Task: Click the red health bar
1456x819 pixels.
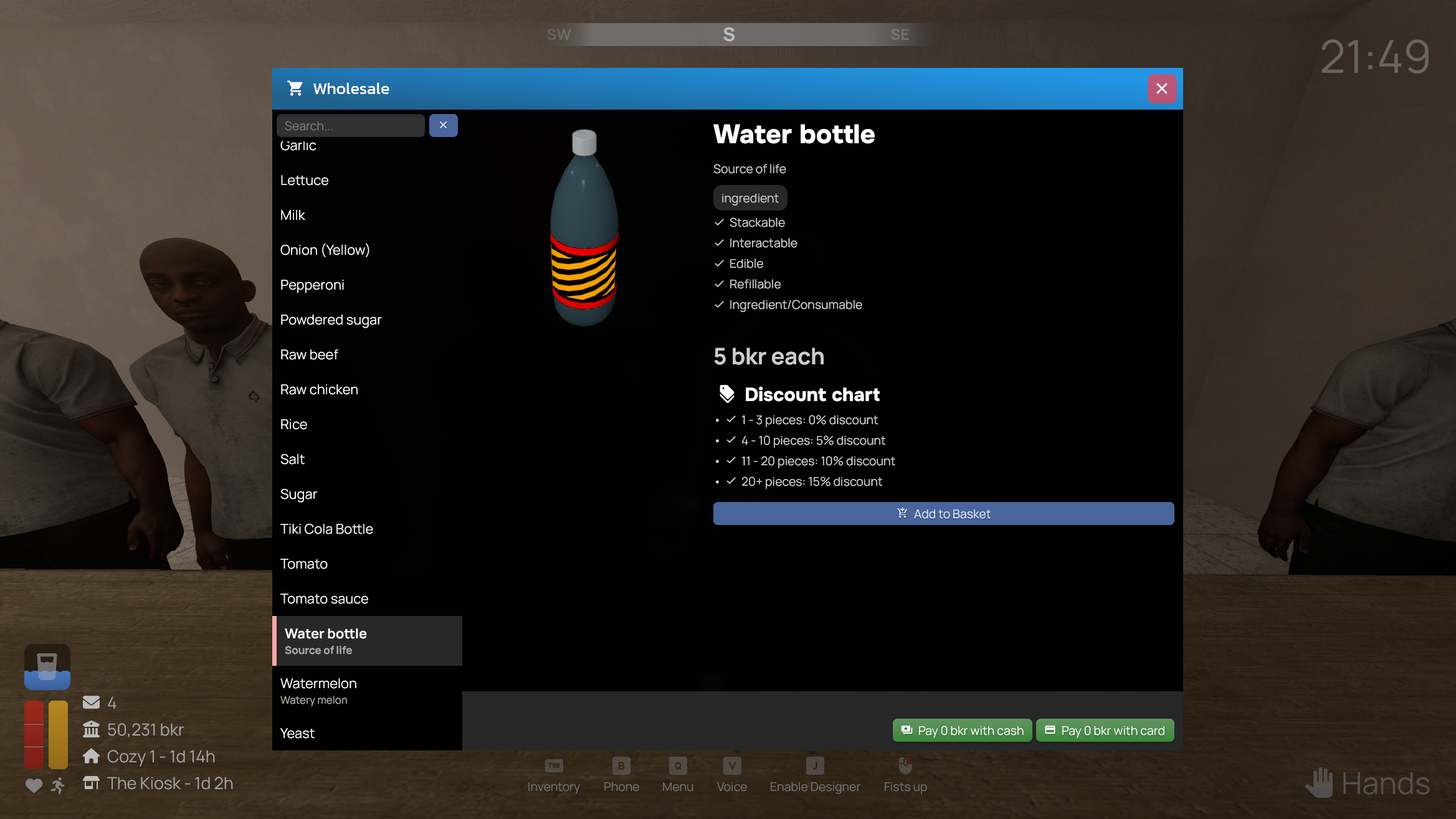Action: point(34,735)
